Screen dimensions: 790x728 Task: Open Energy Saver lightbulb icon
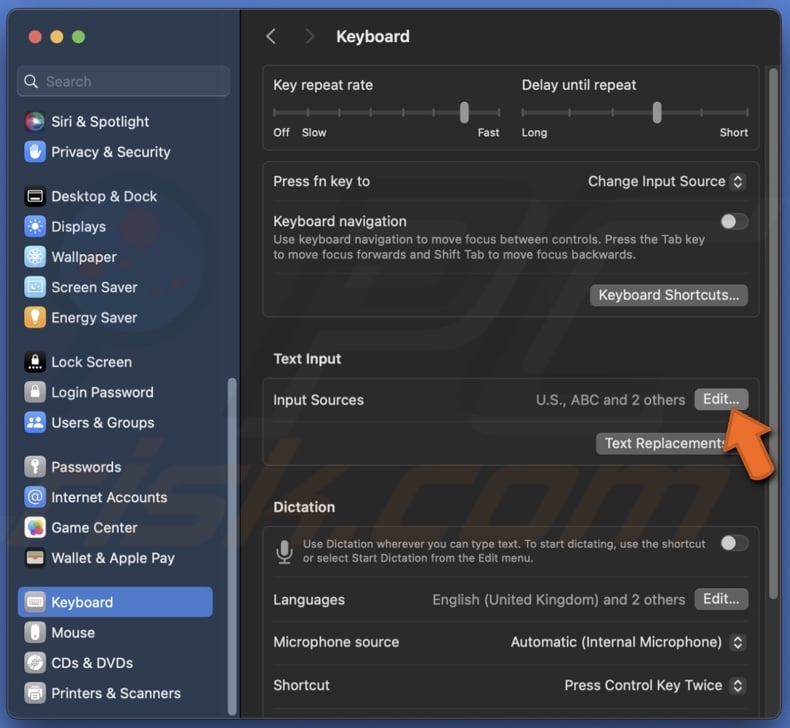pos(35,318)
